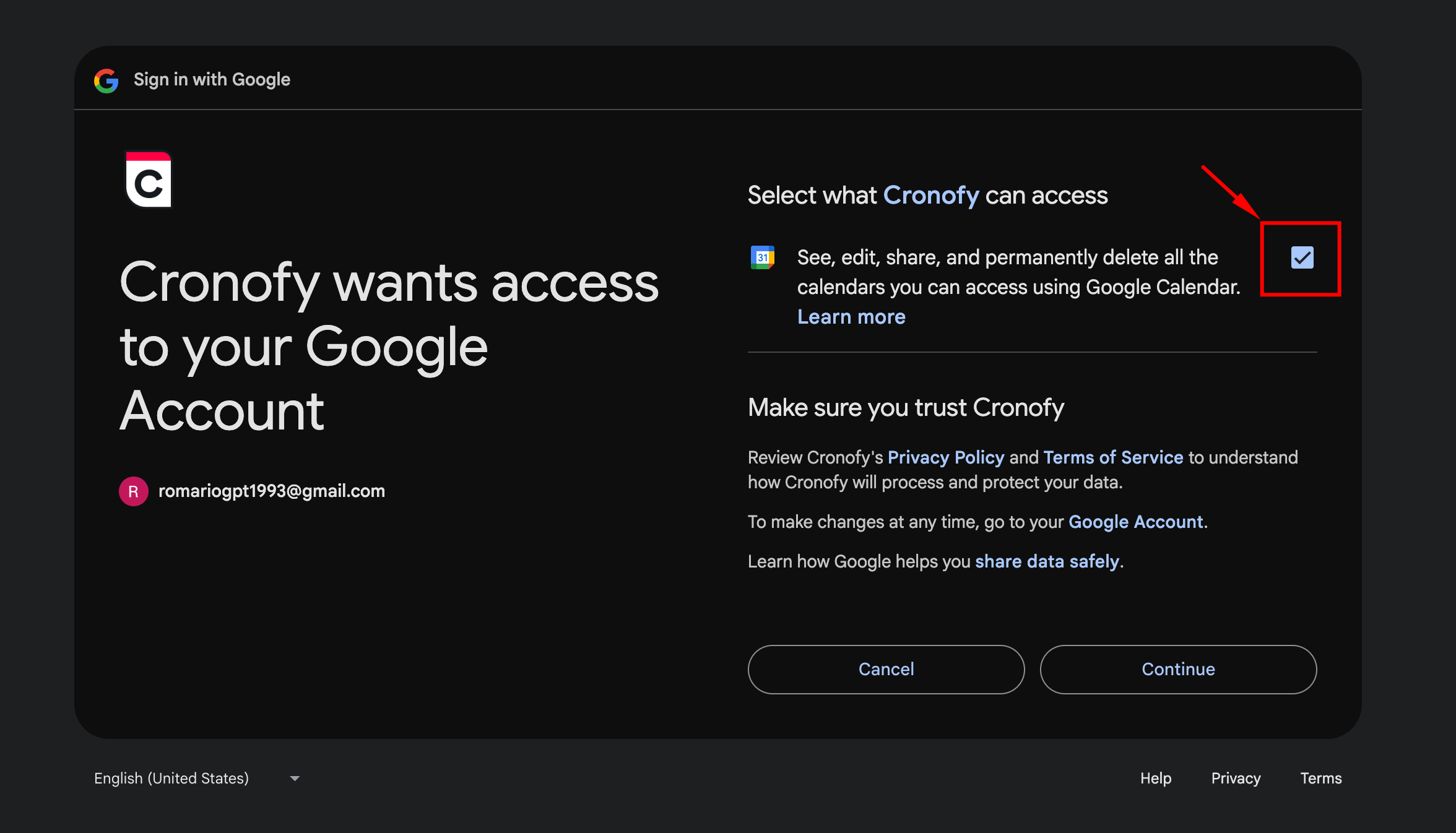The height and width of the screenshot is (833, 1456).
Task: Click the Continue button
Action: [x=1178, y=670]
